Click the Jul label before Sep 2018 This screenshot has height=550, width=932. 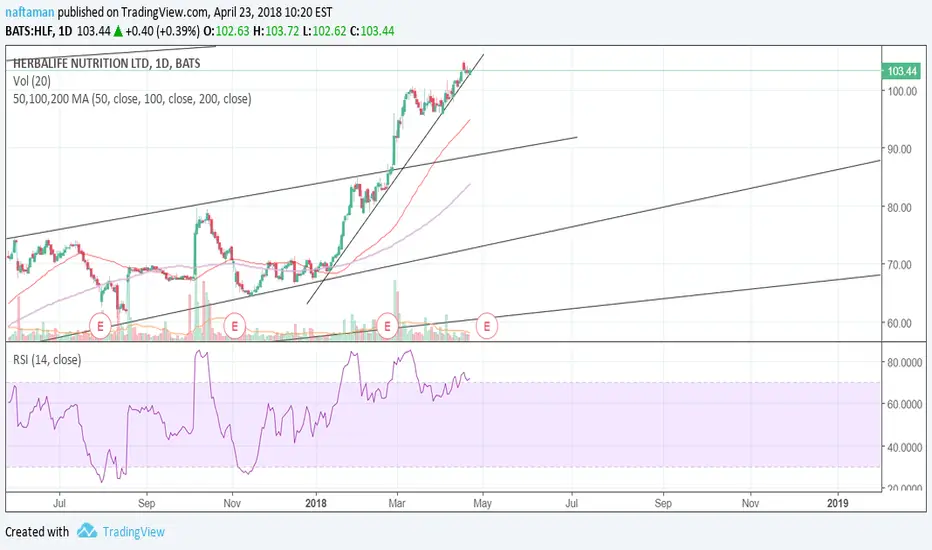(x=571, y=503)
